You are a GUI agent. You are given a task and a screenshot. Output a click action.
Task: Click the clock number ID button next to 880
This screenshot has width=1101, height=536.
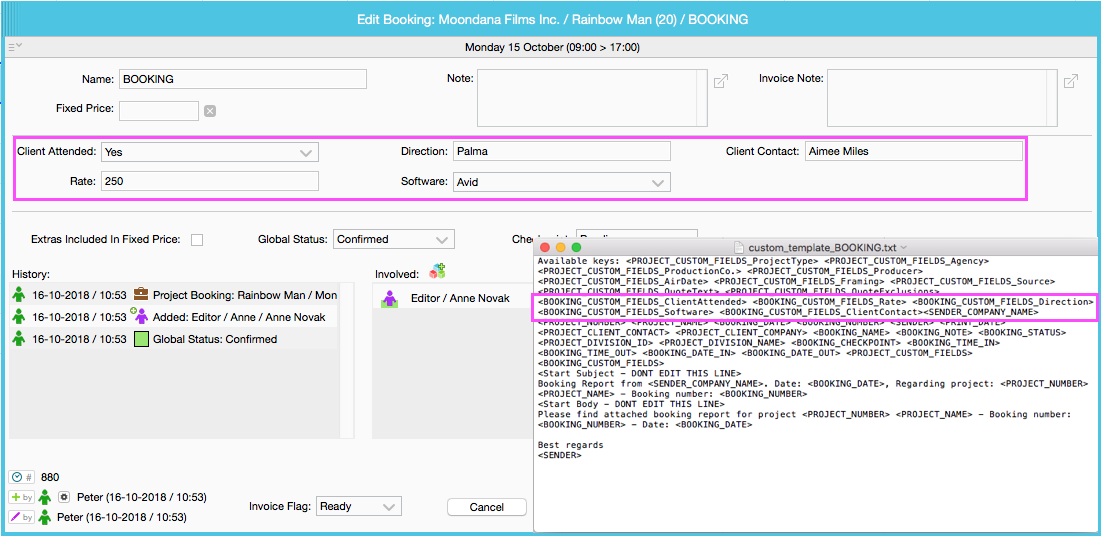(x=21, y=477)
